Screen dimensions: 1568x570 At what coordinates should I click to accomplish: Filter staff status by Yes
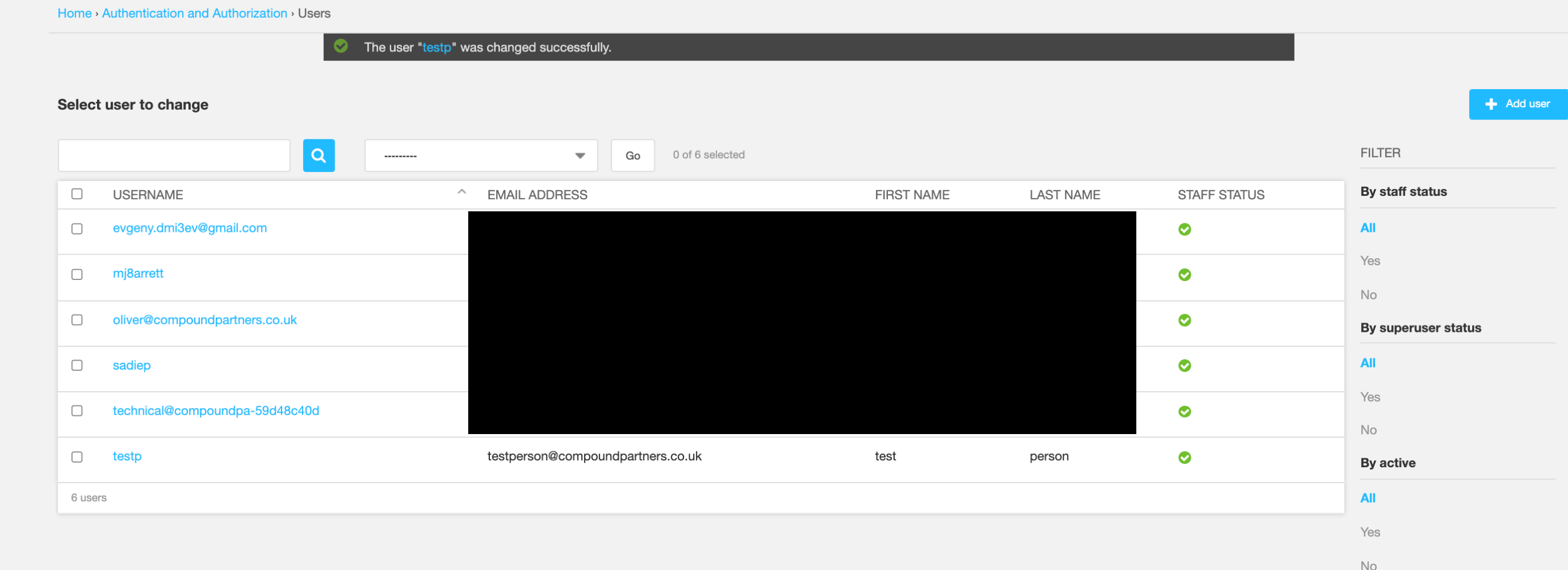tap(1370, 260)
